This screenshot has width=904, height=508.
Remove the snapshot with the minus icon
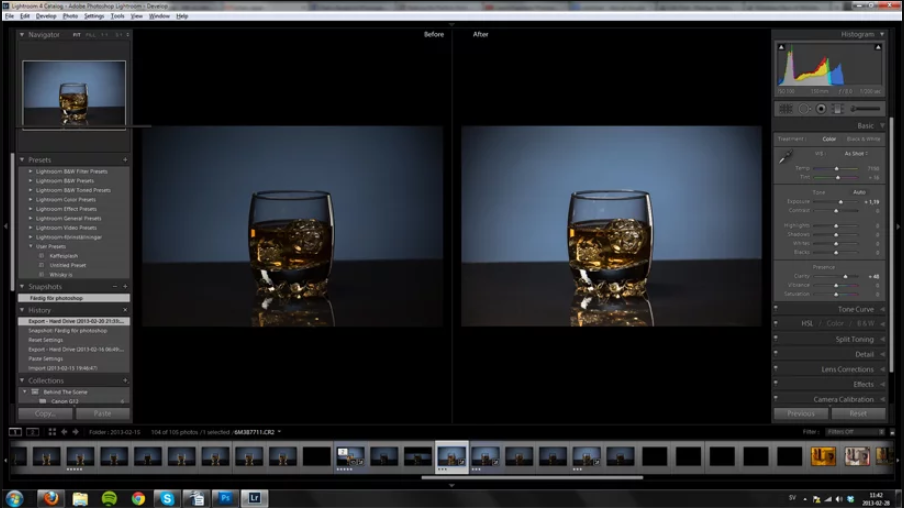coord(115,287)
